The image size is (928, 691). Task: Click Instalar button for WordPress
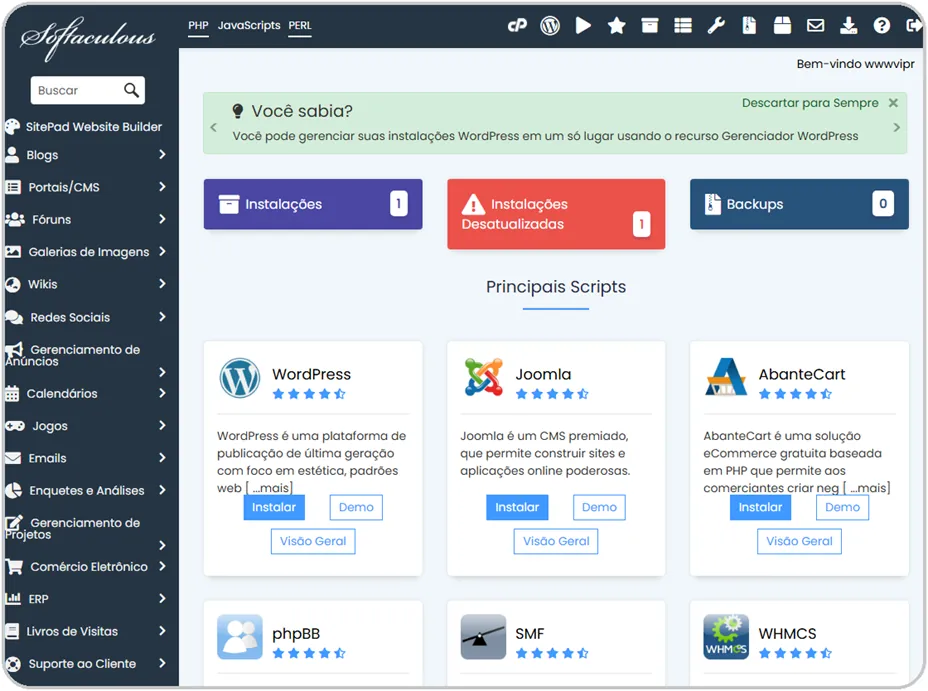click(x=274, y=507)
